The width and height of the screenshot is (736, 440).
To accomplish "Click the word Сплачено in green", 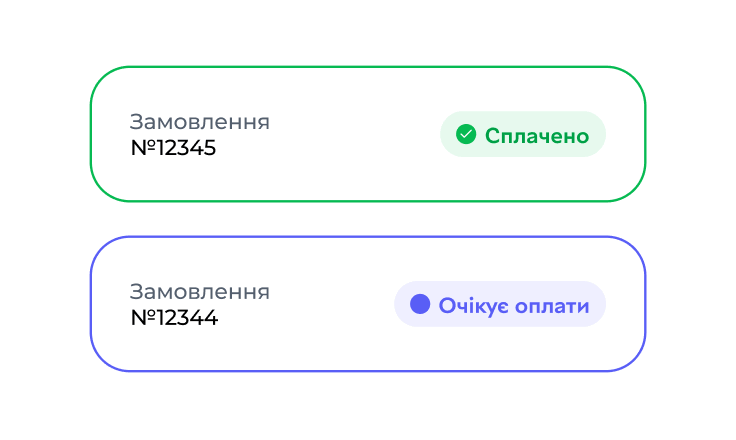I will click(x=537, y=136).
